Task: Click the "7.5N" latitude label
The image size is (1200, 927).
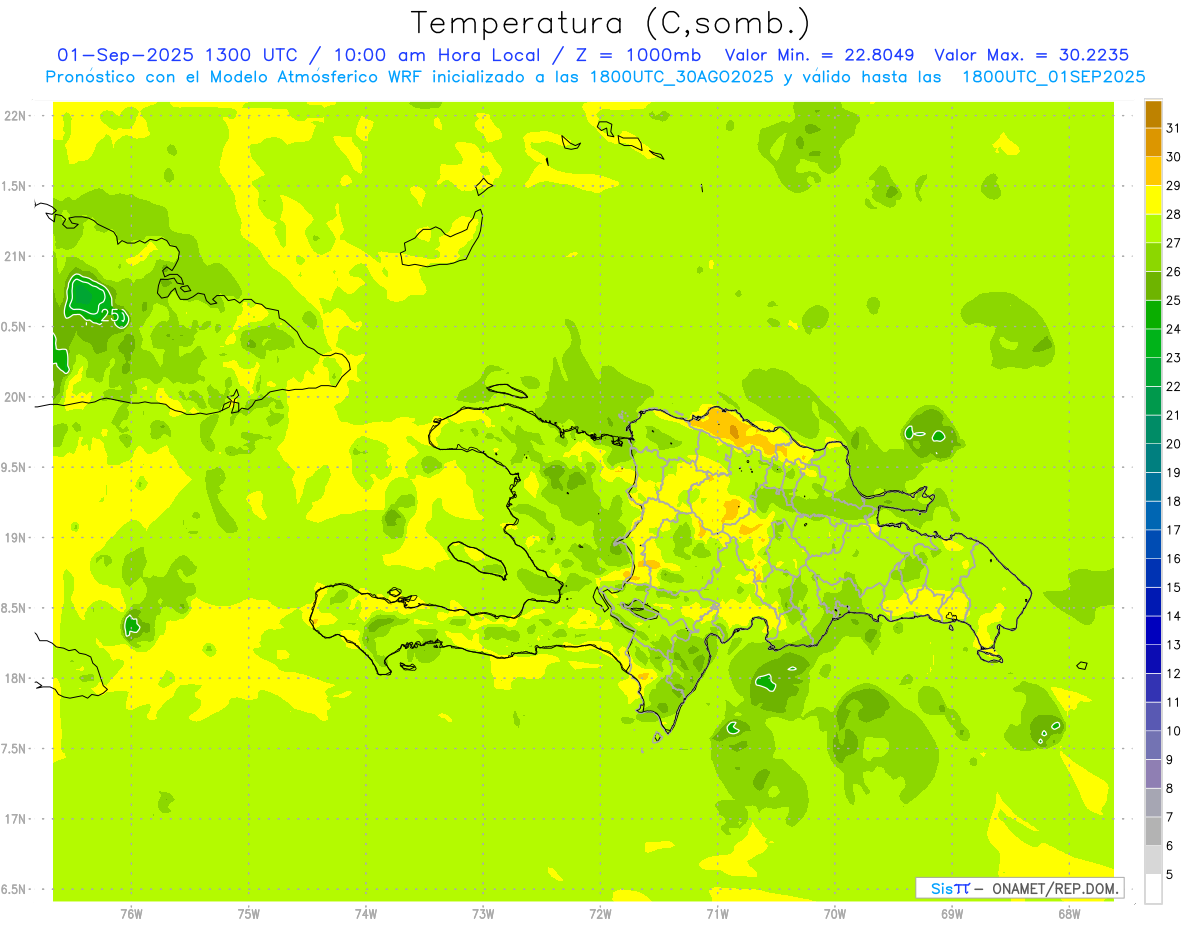Action: (14, 749)
